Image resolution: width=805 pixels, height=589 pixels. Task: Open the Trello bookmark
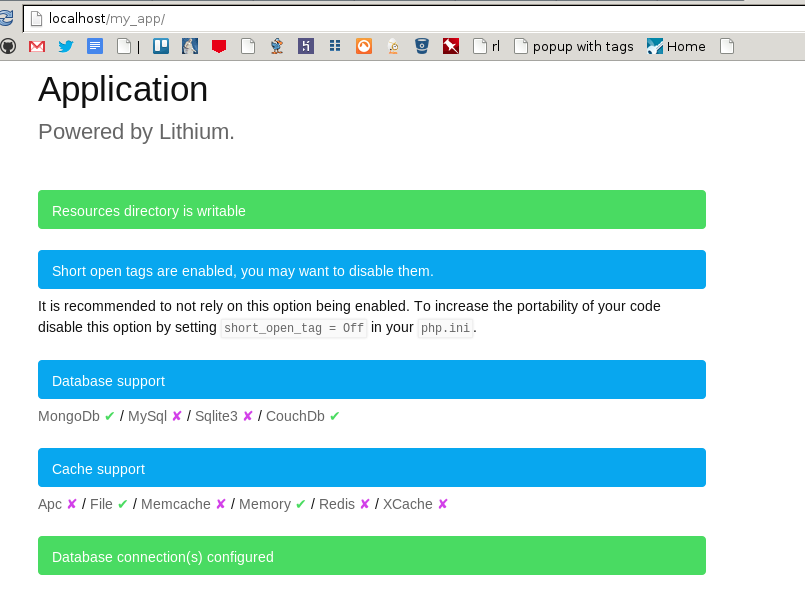(161, 46)
